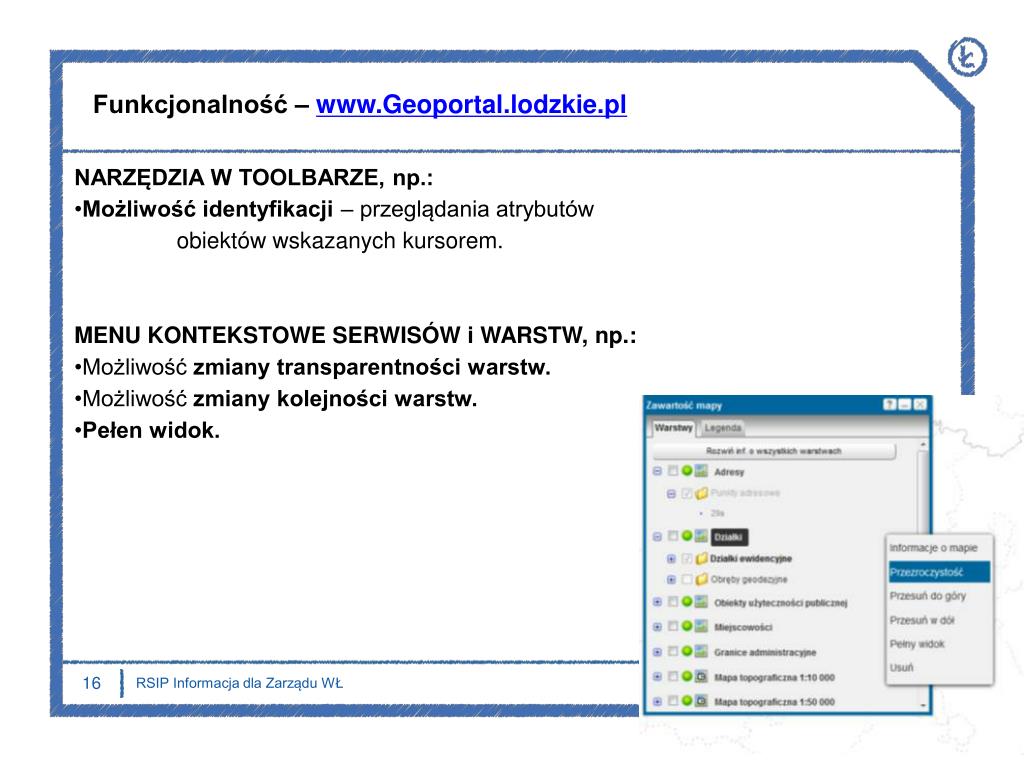
Task: Expand Mapa topograficzna 1:50 000 layer
Action: (658, 701)
